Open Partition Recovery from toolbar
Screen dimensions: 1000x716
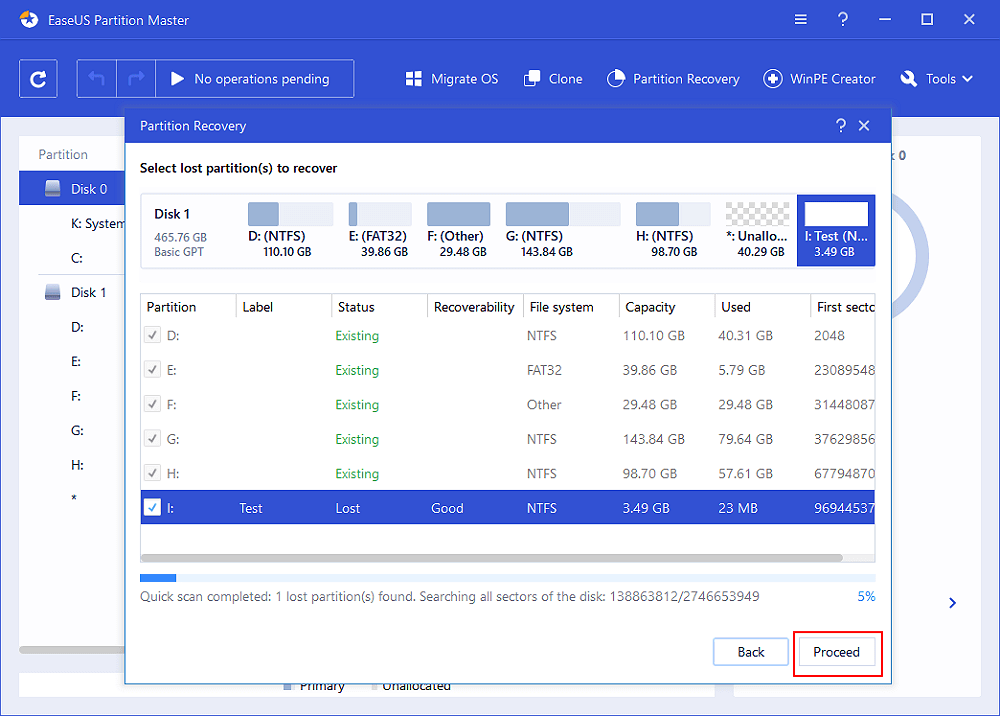pyautogui.click(x=673, y=79)
